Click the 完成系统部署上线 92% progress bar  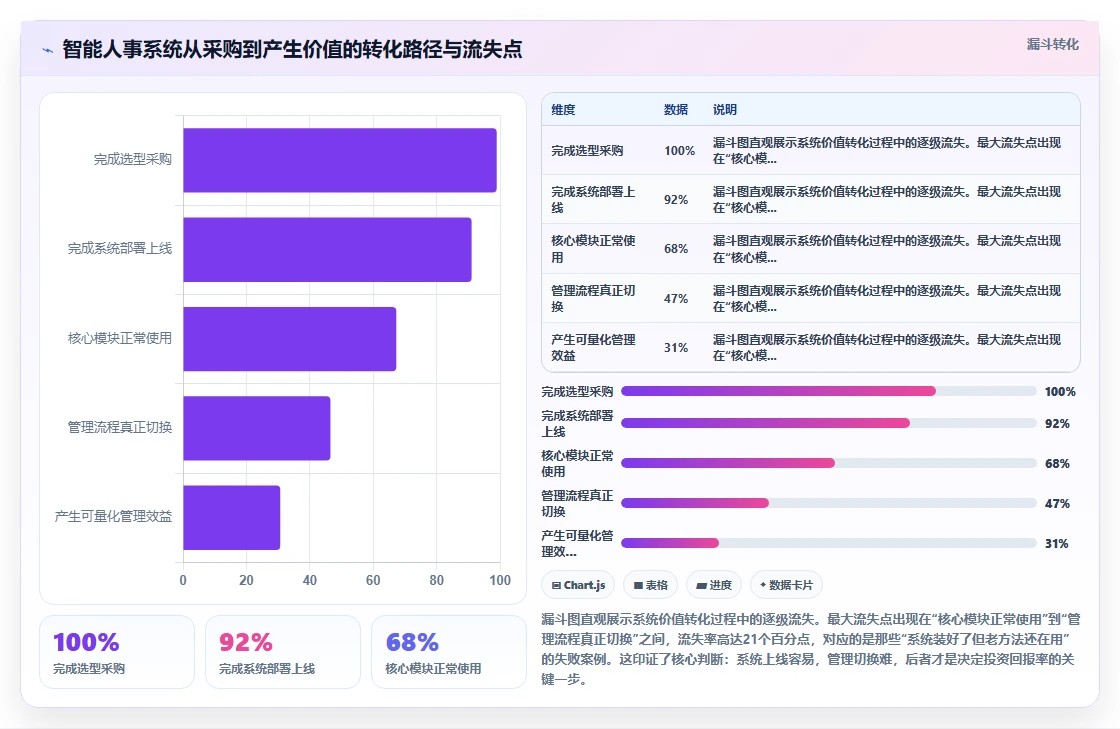829,423
